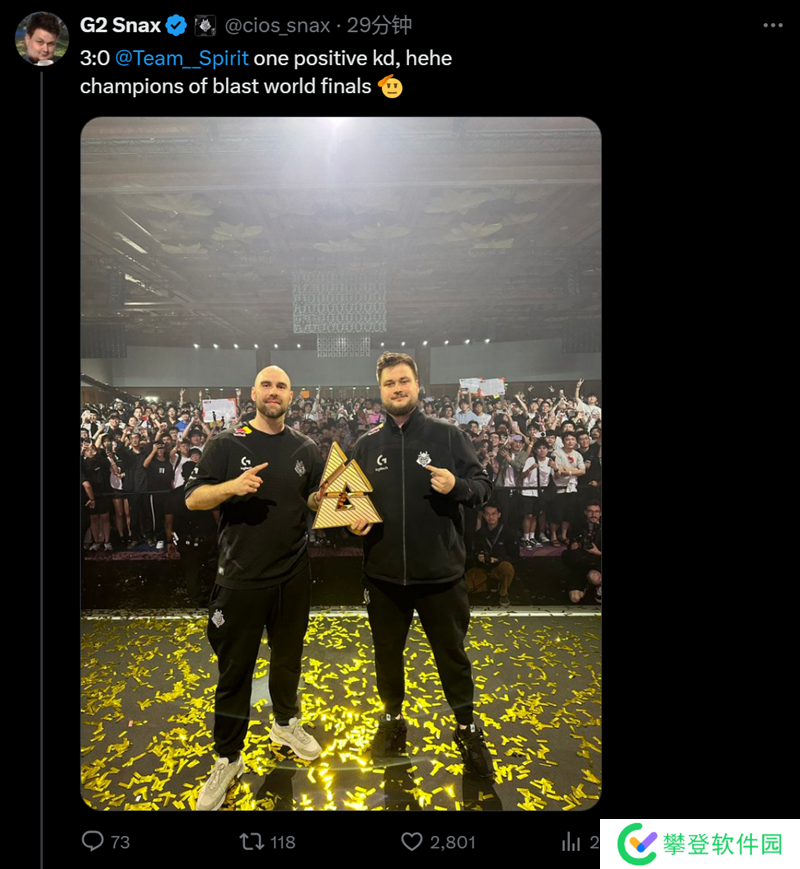The image size is (800, 869).
Task: Click the blue verified checkmark badge
Action: (176, 25)
